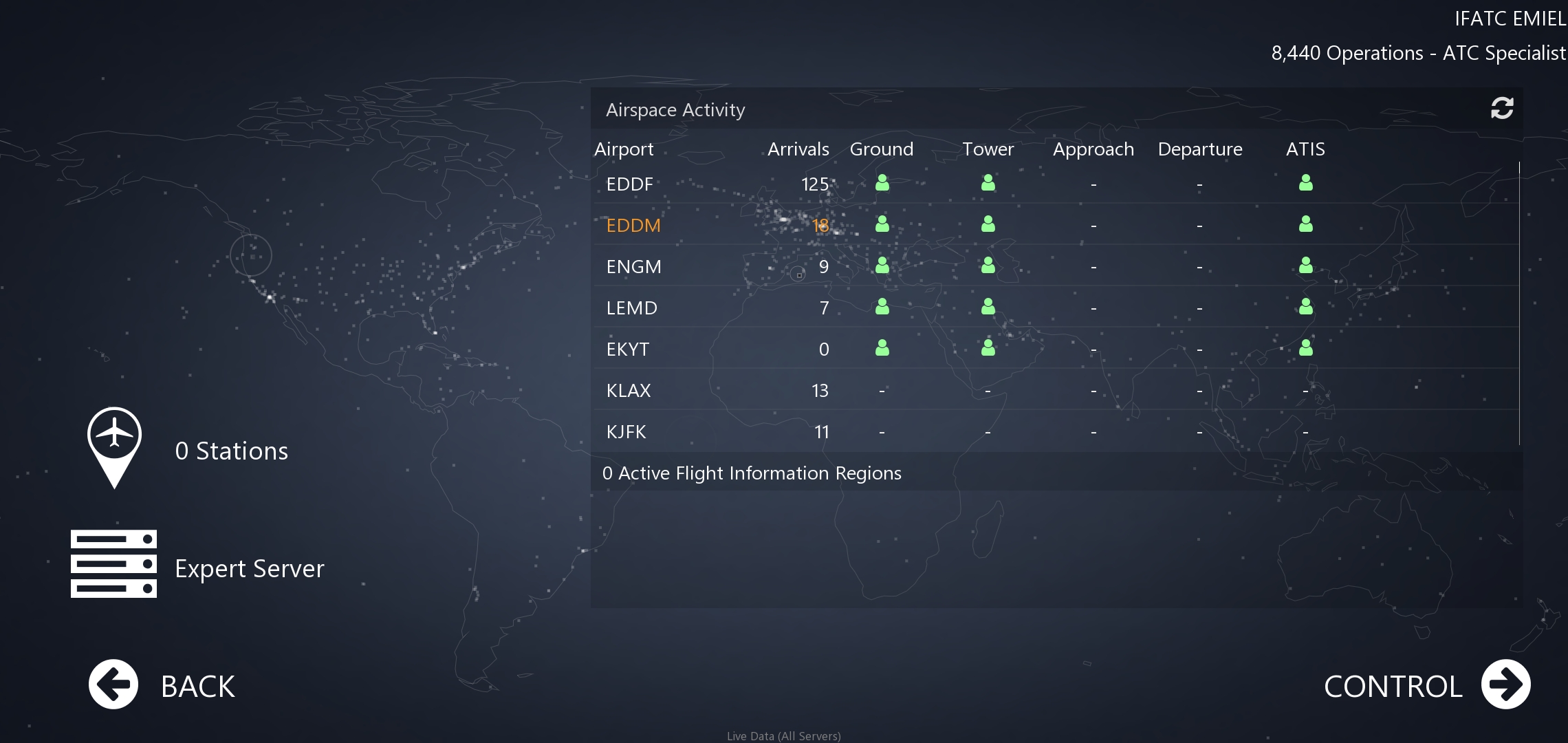The image size is (1568, 743).
Task: Click the airport list scrollbar
Action: (x=1518, y=303)
